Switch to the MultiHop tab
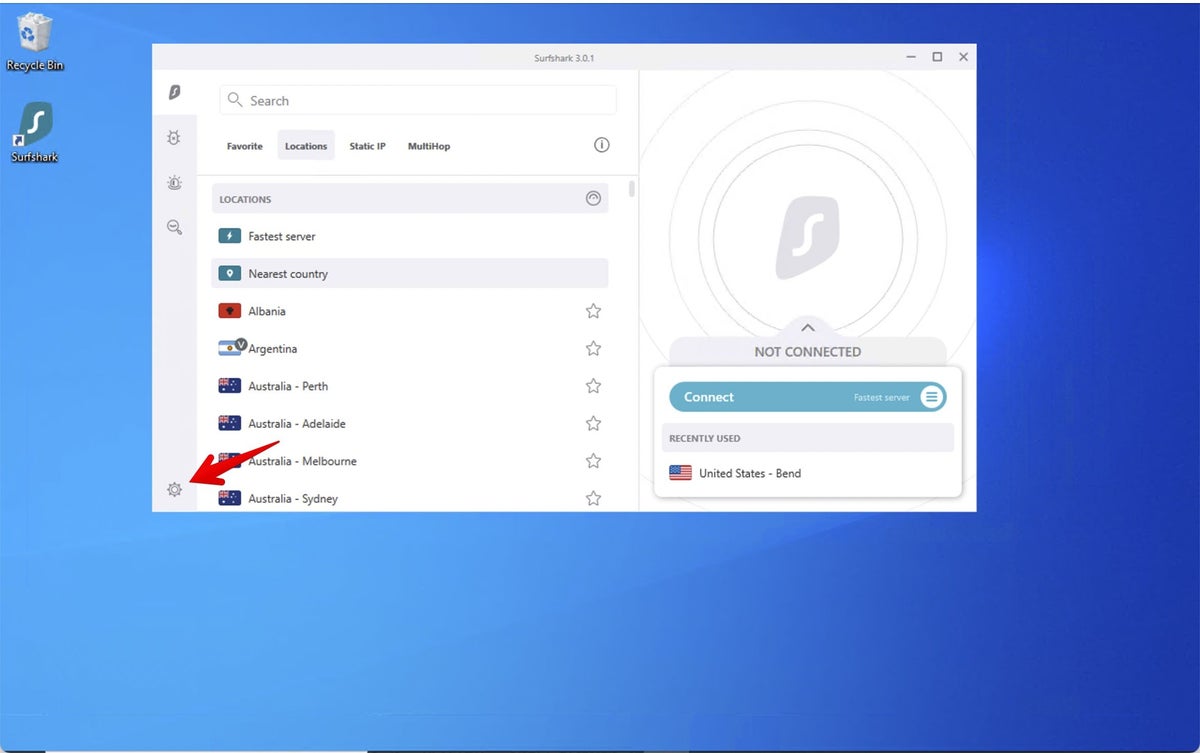This screenshot has width=1200, height=753. pyautogui.click(x=429, y=146)
